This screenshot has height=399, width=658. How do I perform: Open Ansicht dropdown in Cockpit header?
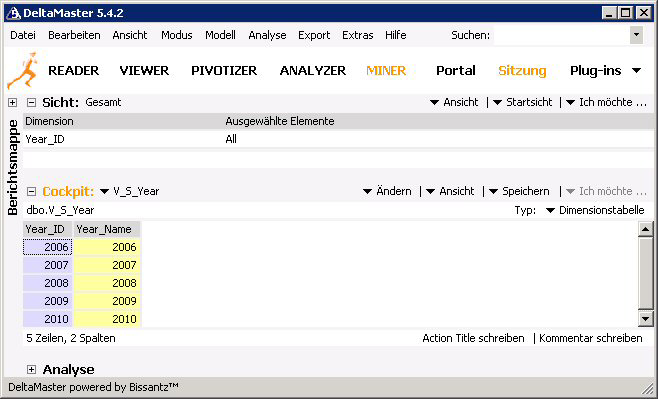[450, 191]
